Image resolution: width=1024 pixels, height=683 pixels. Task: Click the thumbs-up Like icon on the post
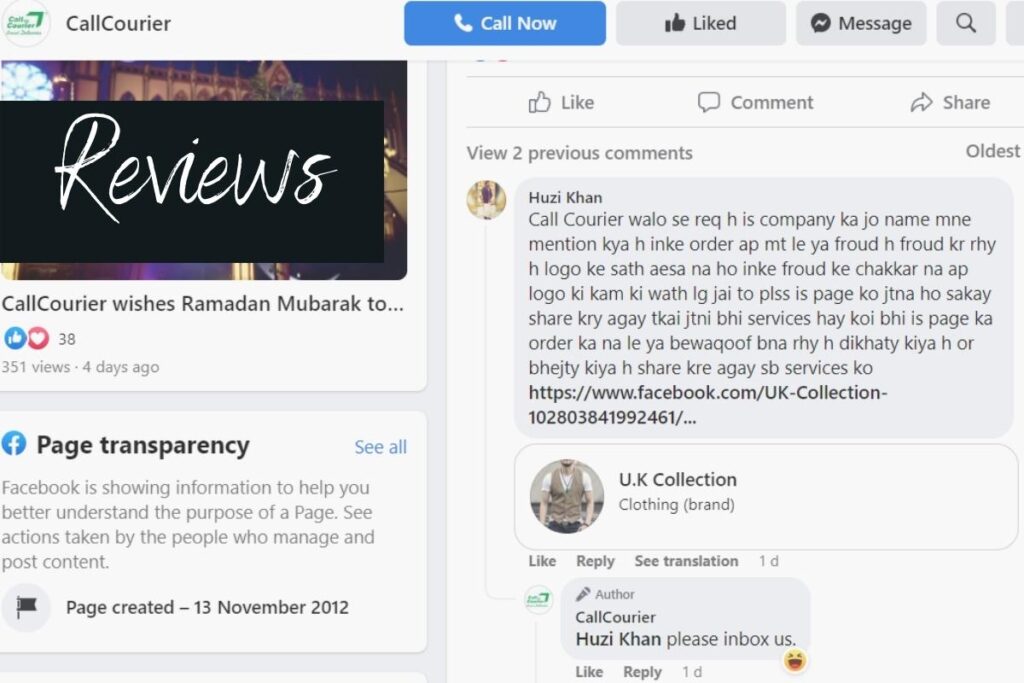pyautogui.click(x=539, y=103)
